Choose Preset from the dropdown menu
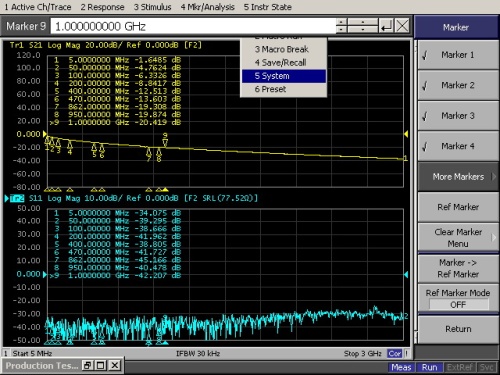 (x=284, y=89)
